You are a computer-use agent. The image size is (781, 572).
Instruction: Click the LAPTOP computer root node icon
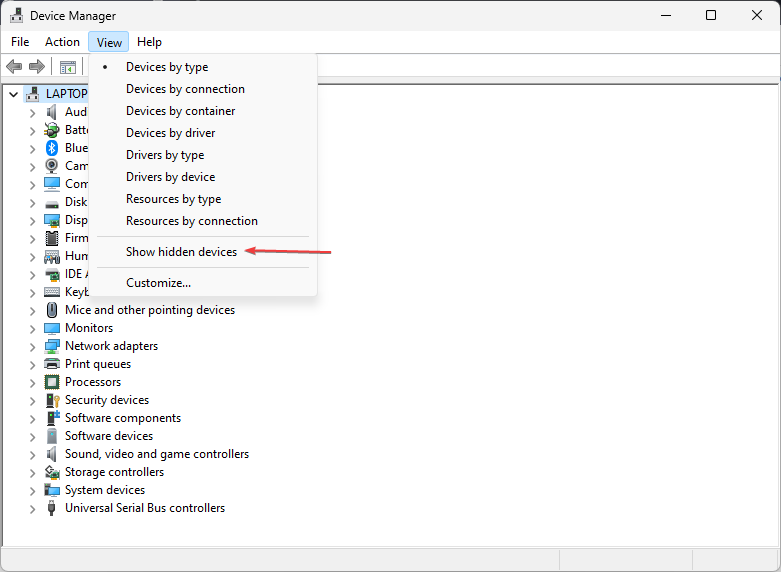coord(32,94)
